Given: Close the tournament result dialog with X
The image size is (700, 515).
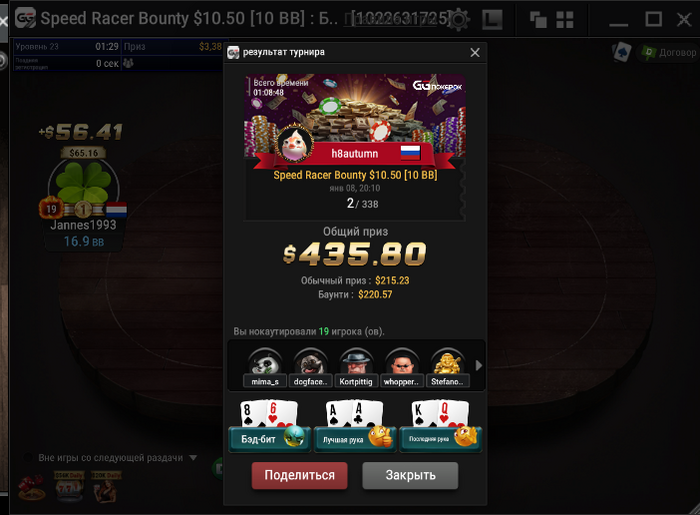Looking at the screenshot, I should 475,53.
